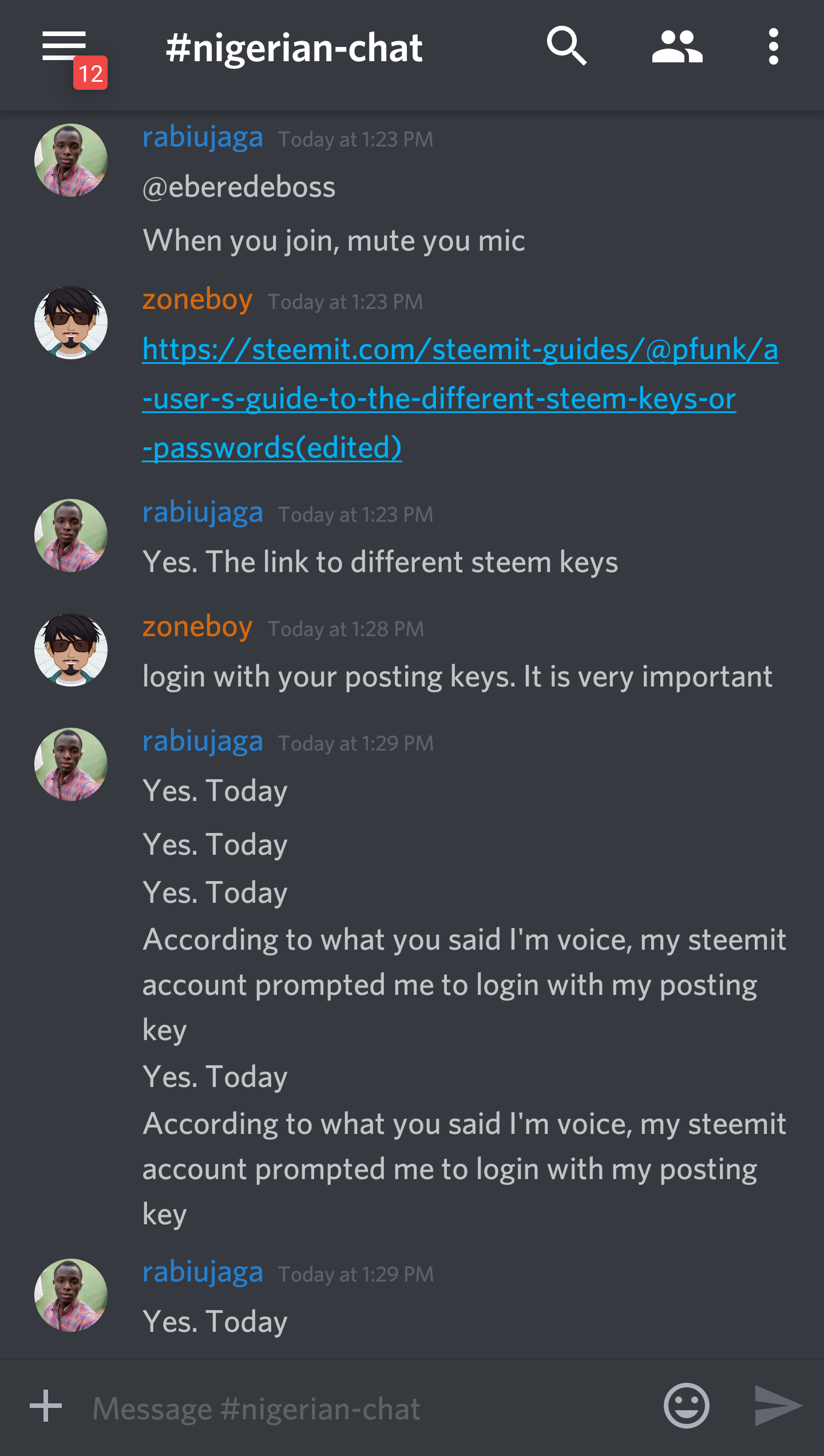Open the hamburger navigation menu

click(x=64, y=46)
